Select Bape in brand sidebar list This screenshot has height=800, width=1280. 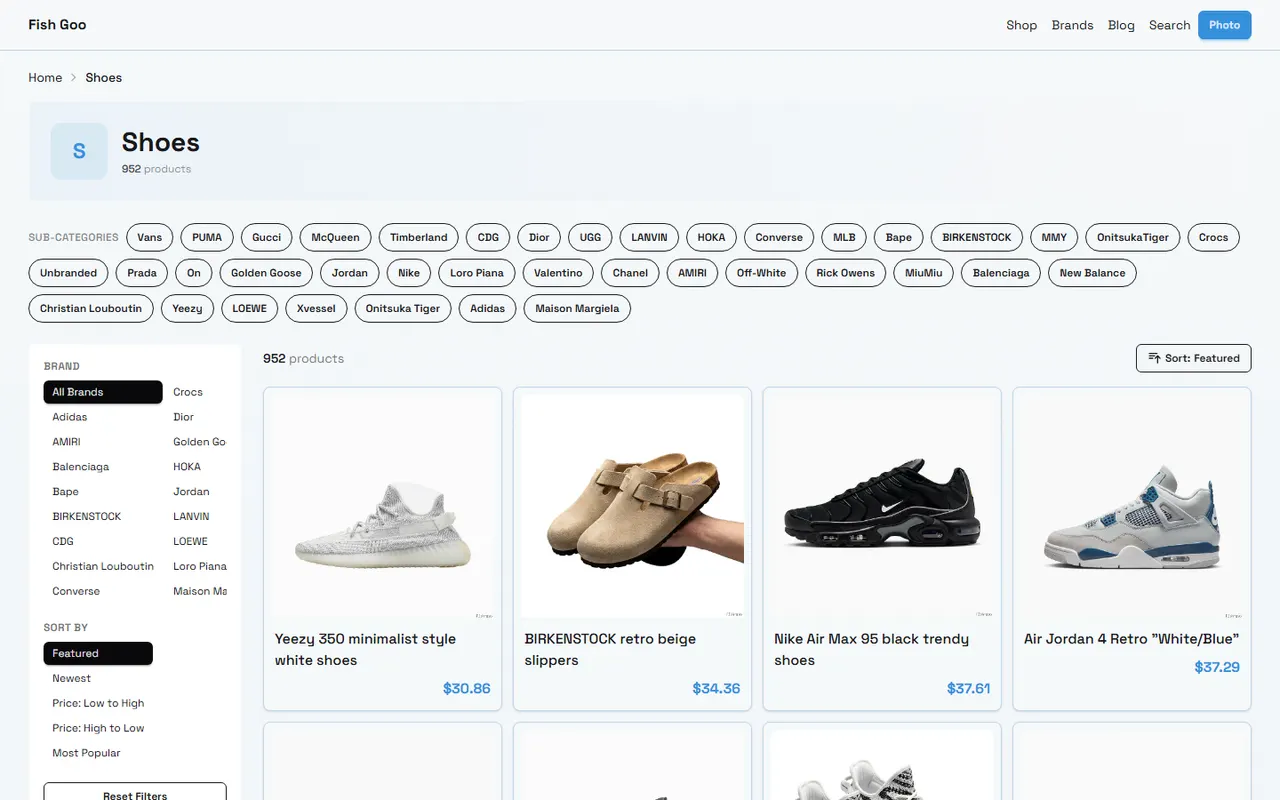point(103,492)
